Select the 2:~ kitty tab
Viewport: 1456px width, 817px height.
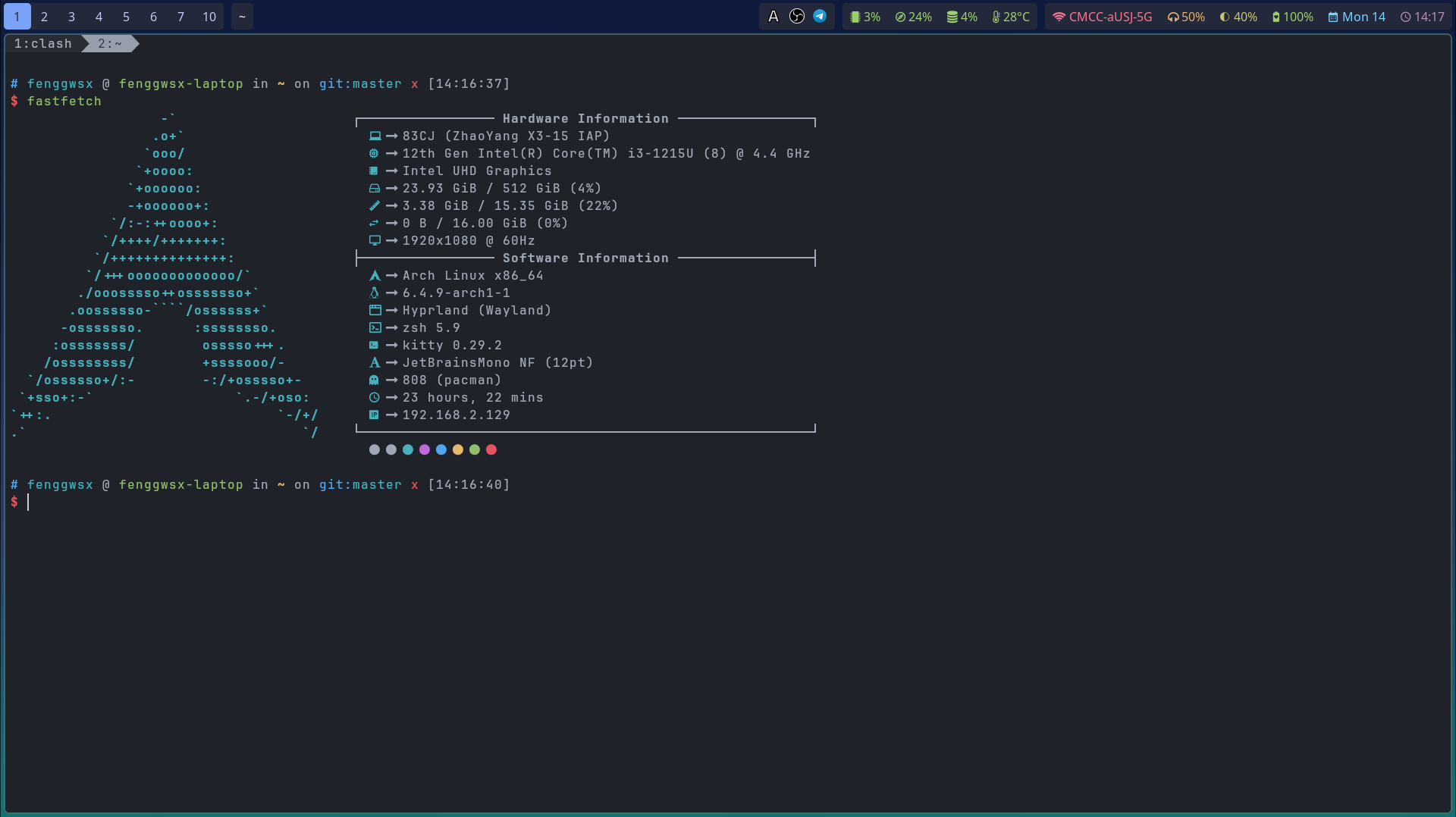tap(110, 44)
